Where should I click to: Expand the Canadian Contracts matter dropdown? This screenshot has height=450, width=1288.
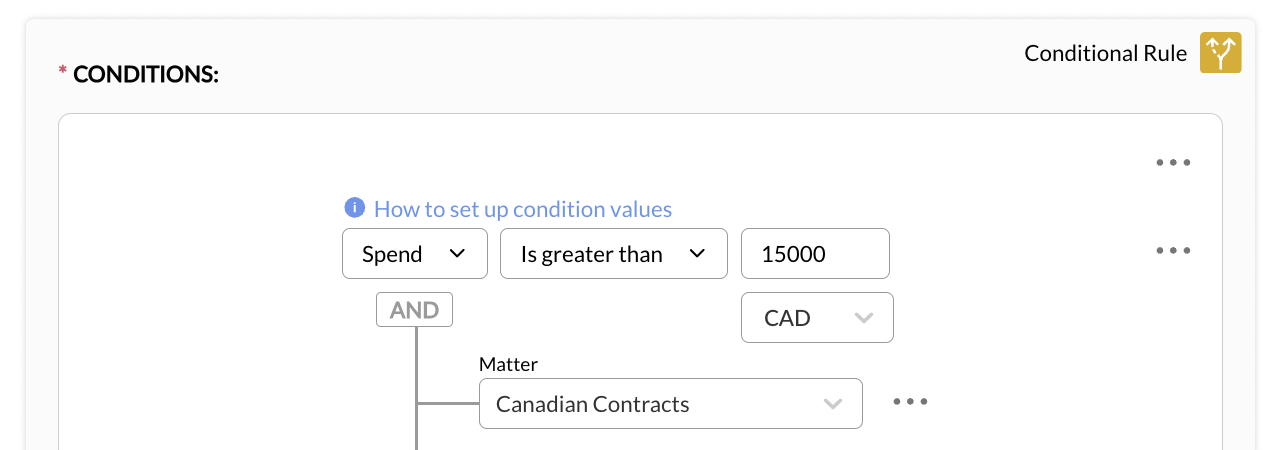point(670,404)
